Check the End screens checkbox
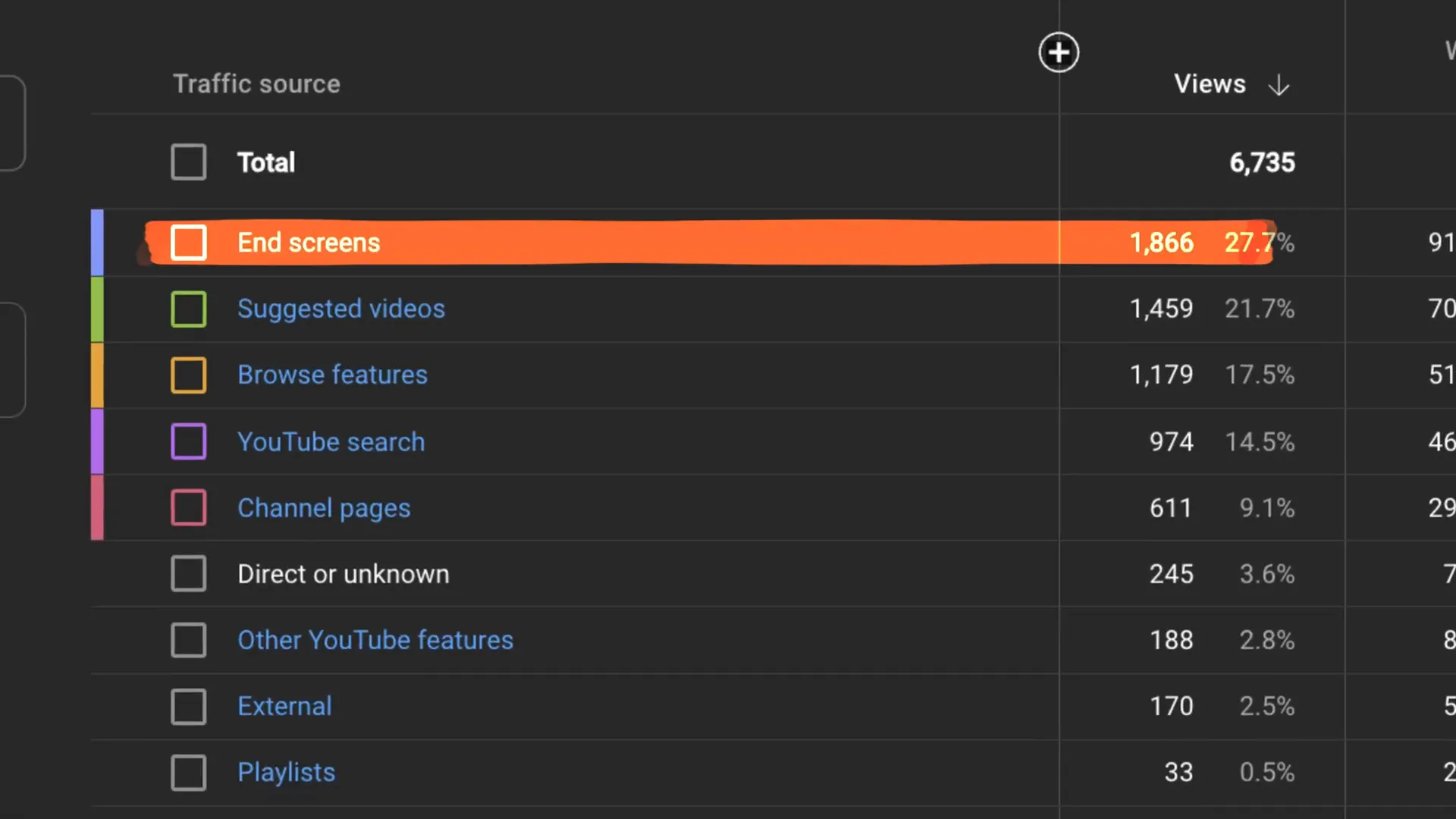 [189, 242]
